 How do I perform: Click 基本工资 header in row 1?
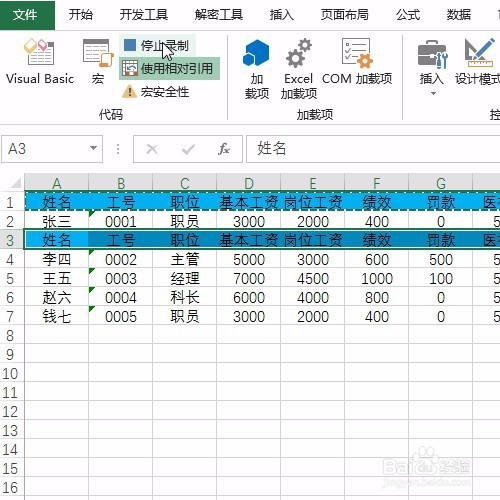[249, 201]
